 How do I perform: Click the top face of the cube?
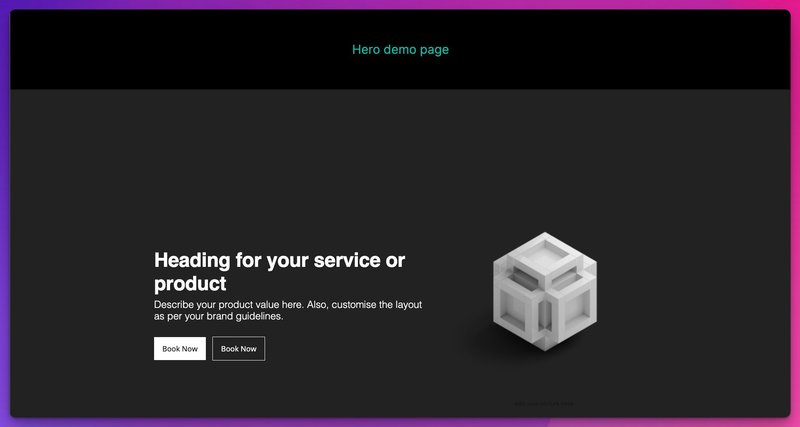coord(546,256)
